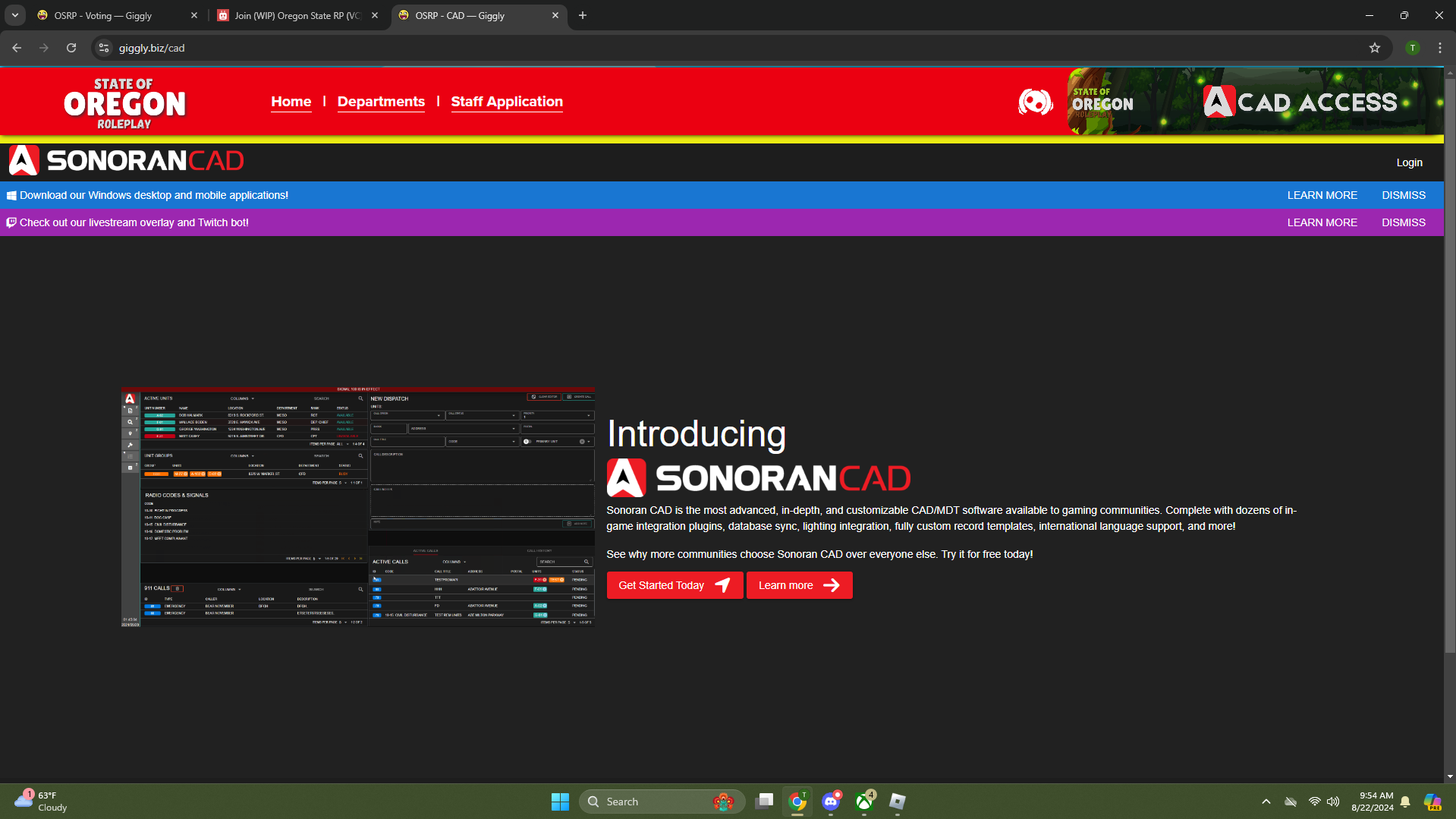
Task: Open the clock and date panel
Action: tap(1373, 802)
